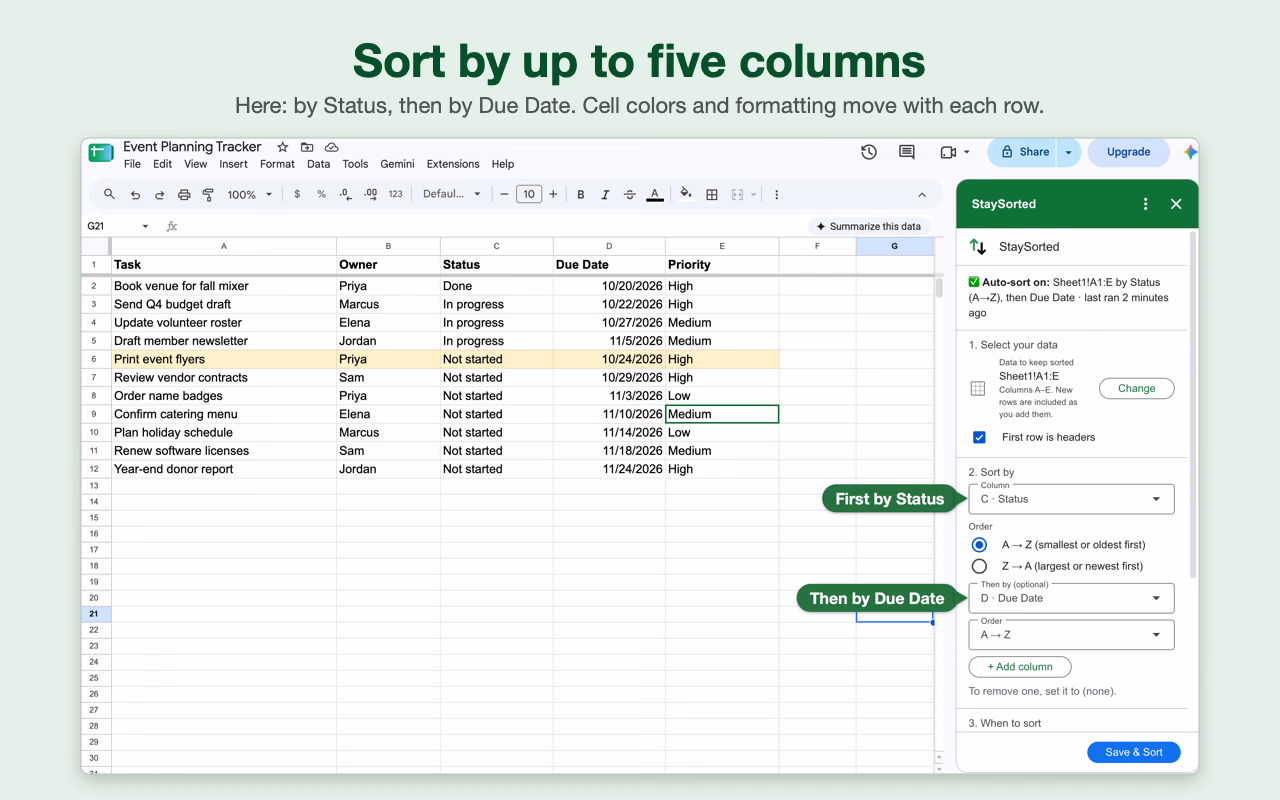
Task: Apply percent format icon
Action: (321, 194)
